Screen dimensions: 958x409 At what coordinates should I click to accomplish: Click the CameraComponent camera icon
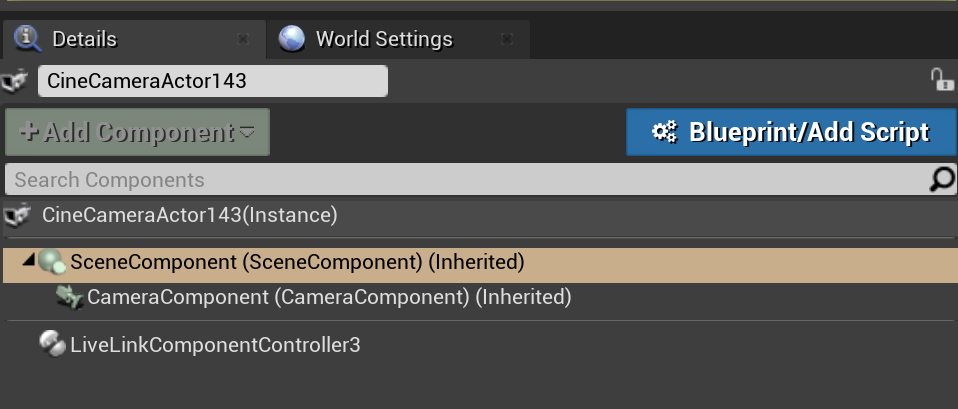pos(69,297)
